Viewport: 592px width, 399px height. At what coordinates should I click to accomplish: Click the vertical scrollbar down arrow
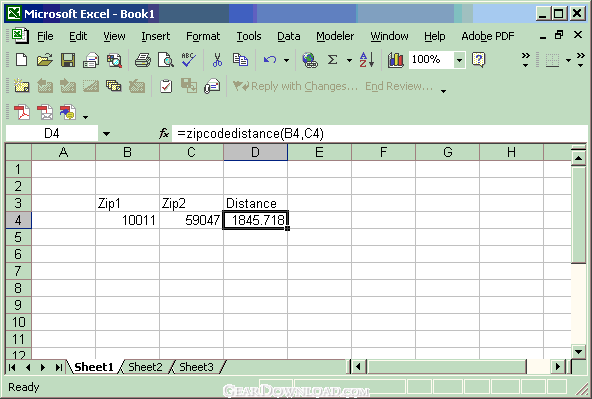point(578,352)
